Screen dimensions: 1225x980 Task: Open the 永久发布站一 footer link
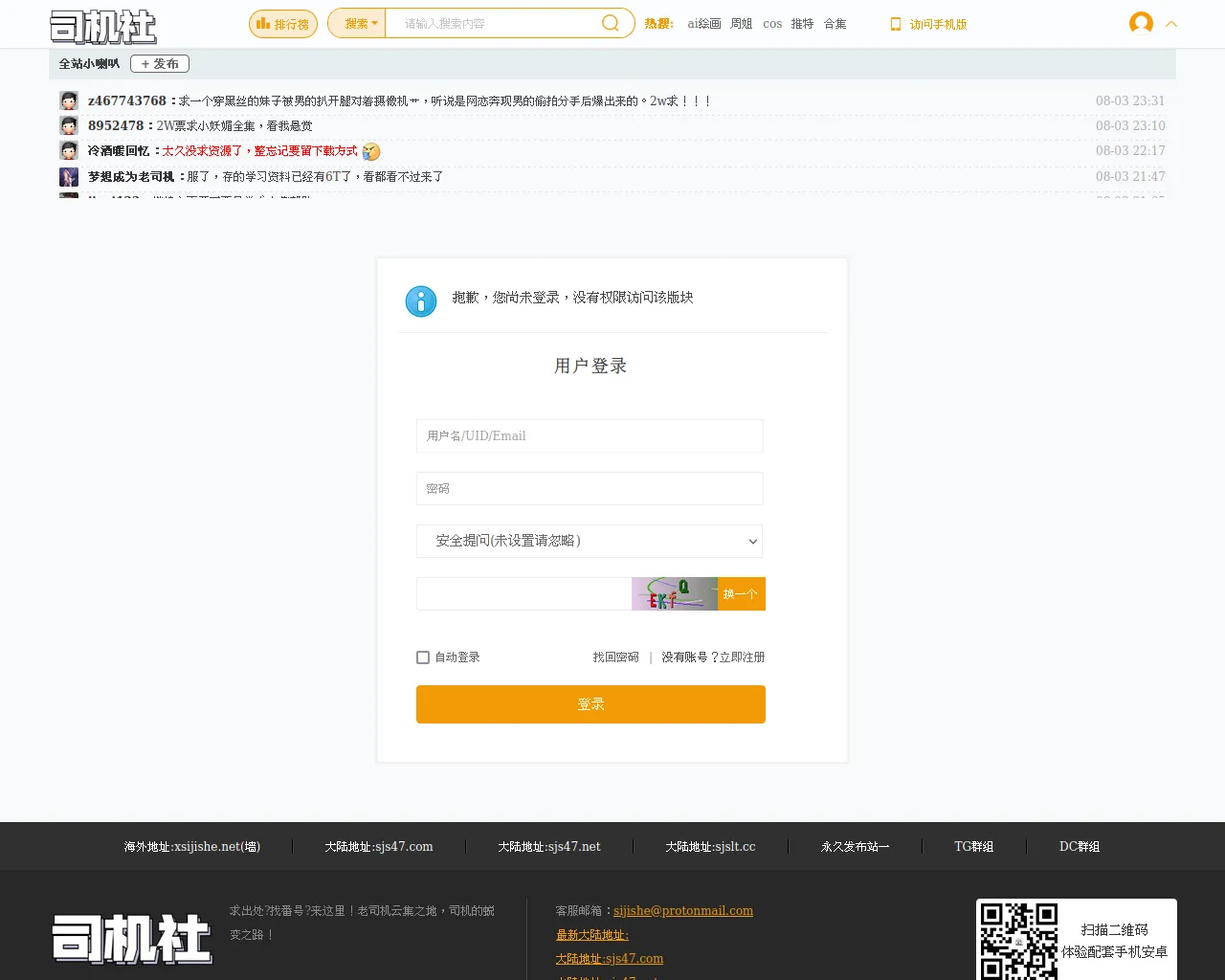pos(856,847)
